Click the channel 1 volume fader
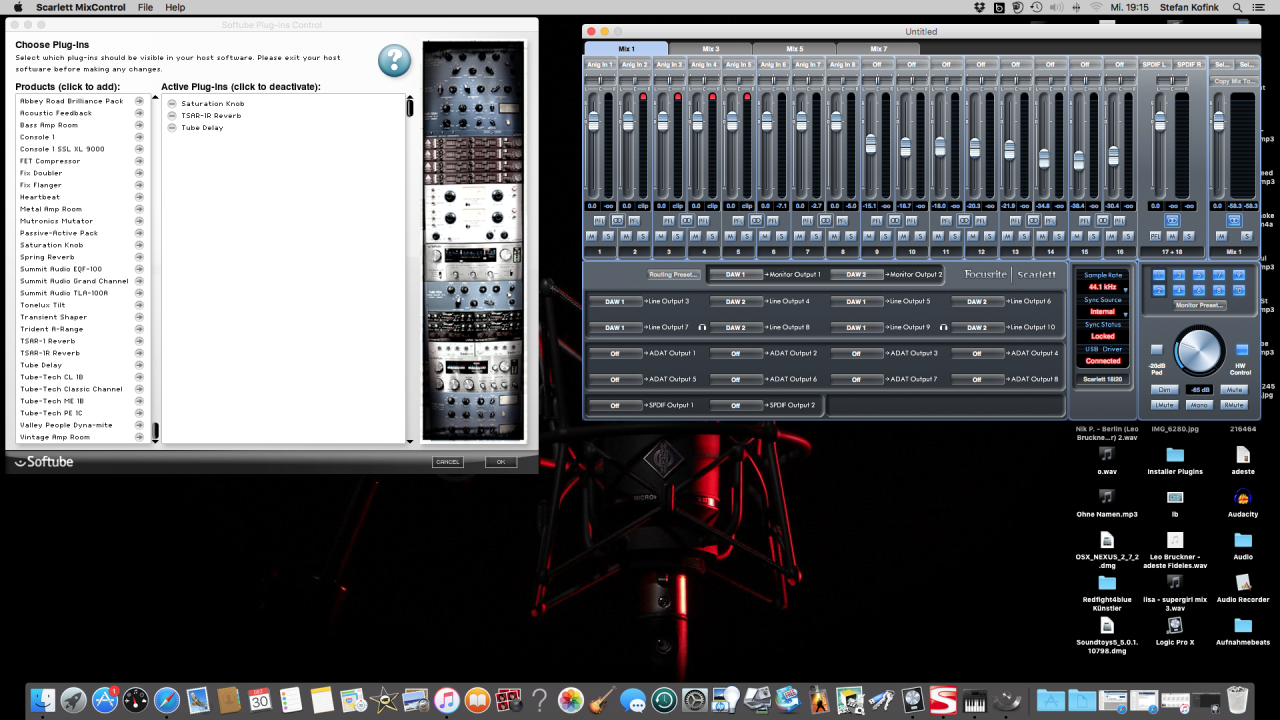Screen dimensions: 1280x720 [x=593, y=121]
